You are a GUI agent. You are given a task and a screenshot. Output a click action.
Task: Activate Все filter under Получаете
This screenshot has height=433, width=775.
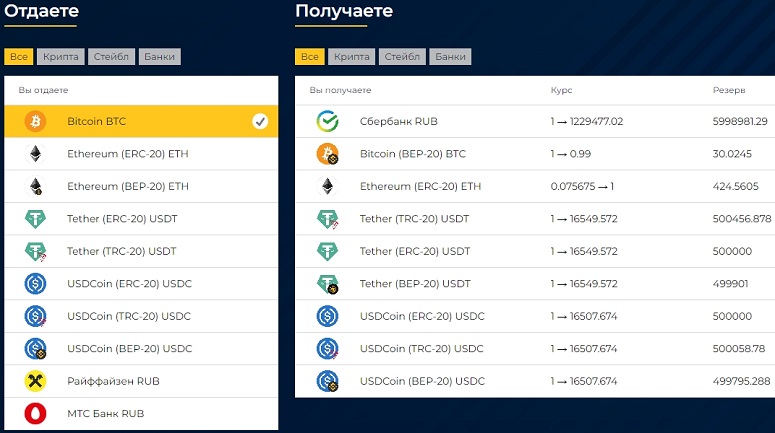(310, 57)
